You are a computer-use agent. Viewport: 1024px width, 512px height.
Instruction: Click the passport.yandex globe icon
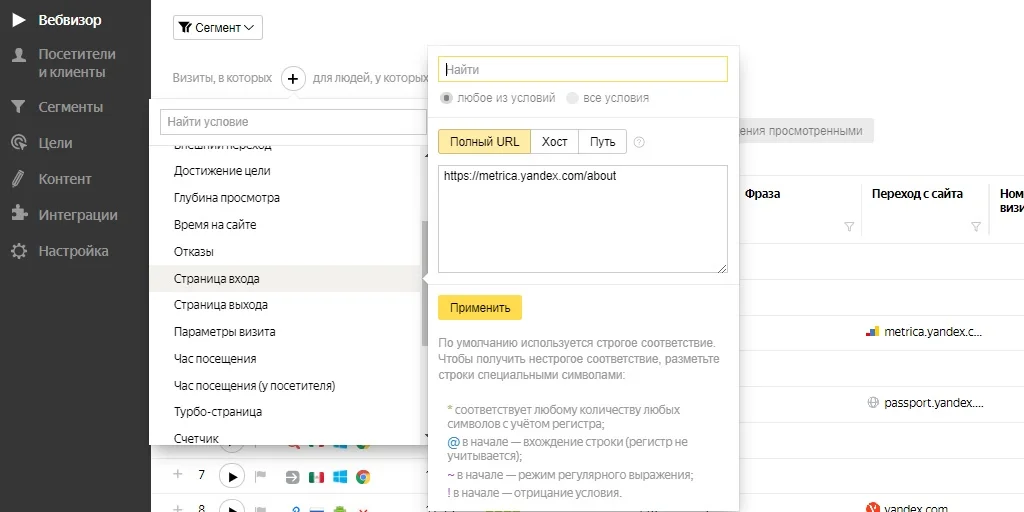point(872,403)
